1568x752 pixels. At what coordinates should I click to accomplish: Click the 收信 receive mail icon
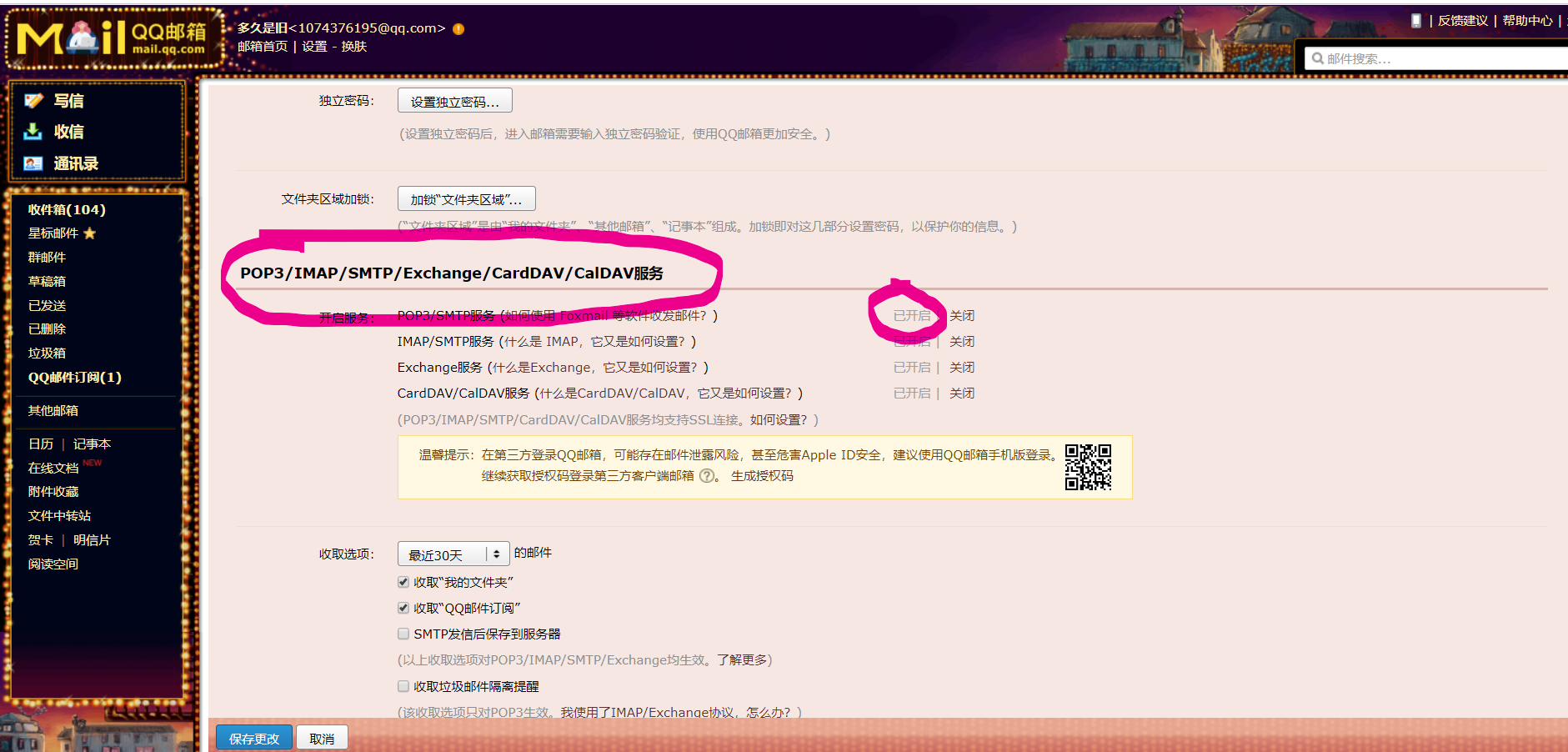click(33, 132)
